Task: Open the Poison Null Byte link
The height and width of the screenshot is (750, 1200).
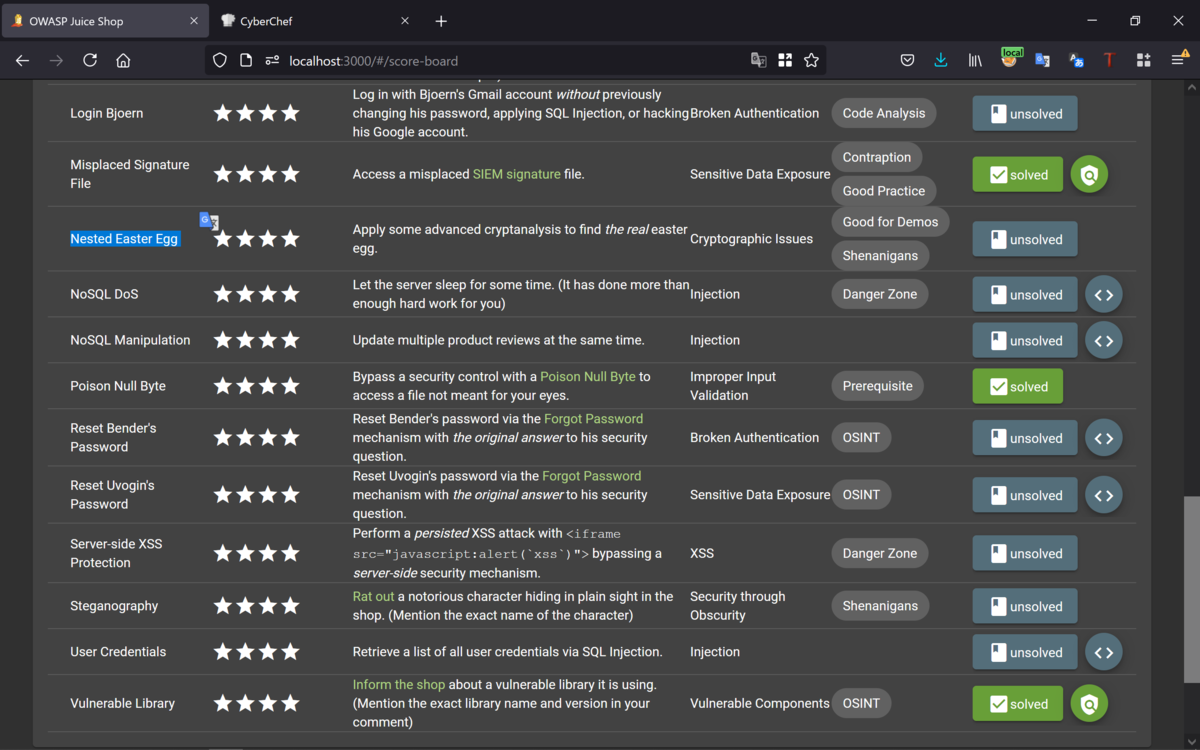Action: coord(588,377)
